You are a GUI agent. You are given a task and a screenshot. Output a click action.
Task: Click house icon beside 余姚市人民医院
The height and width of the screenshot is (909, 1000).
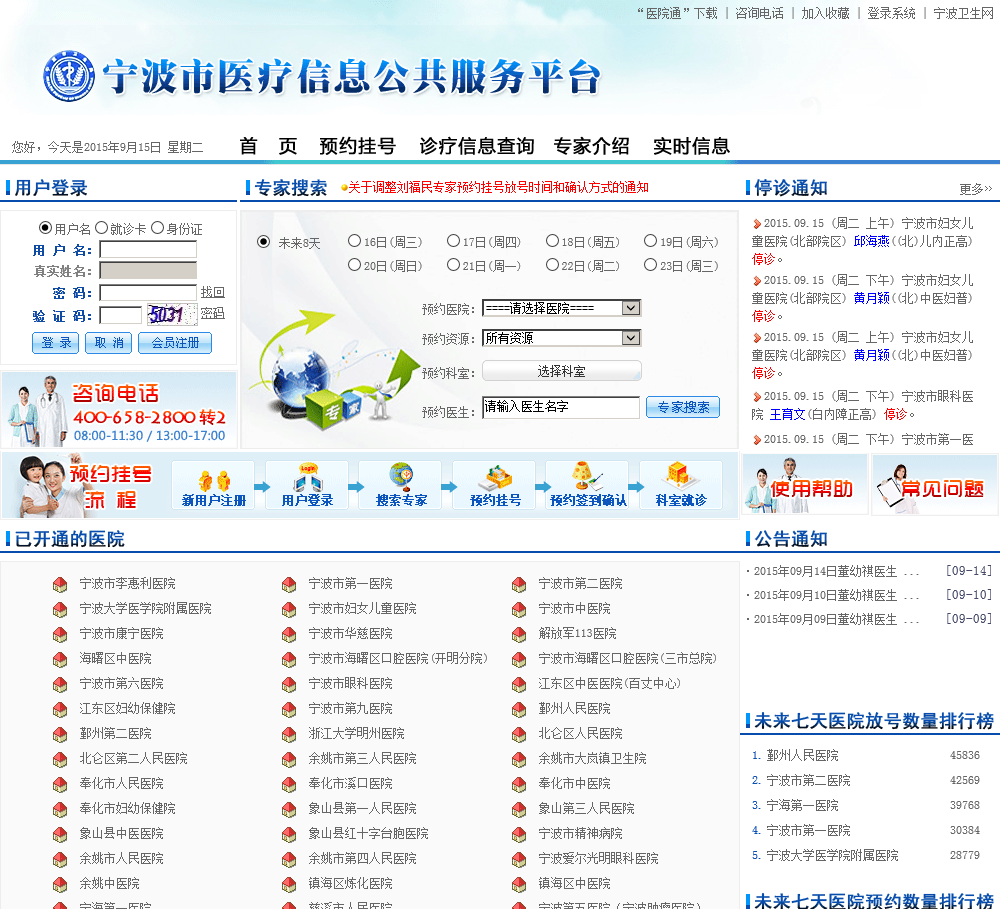pos(60,859)
